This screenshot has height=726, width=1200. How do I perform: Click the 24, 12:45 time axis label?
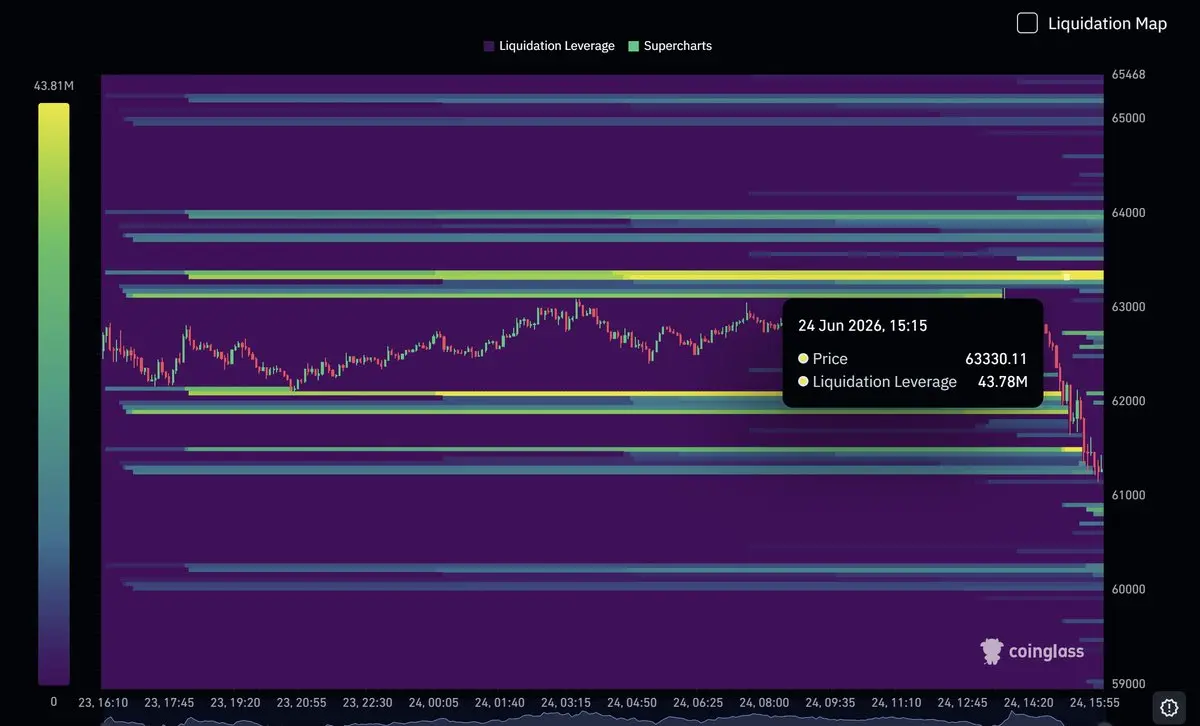click(962, 703)
